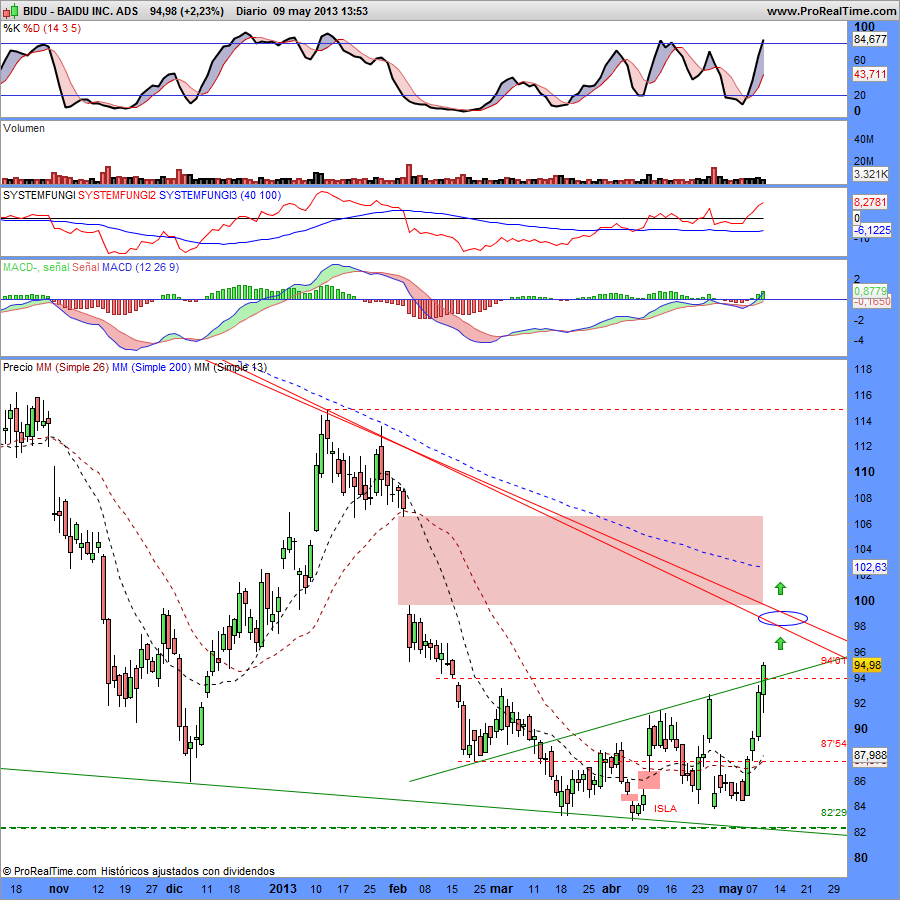Viewport: 900px width, 900px height.
Task: Click the 94'01 level annotation
Action: pyautogui.click(x=833, y=661)
